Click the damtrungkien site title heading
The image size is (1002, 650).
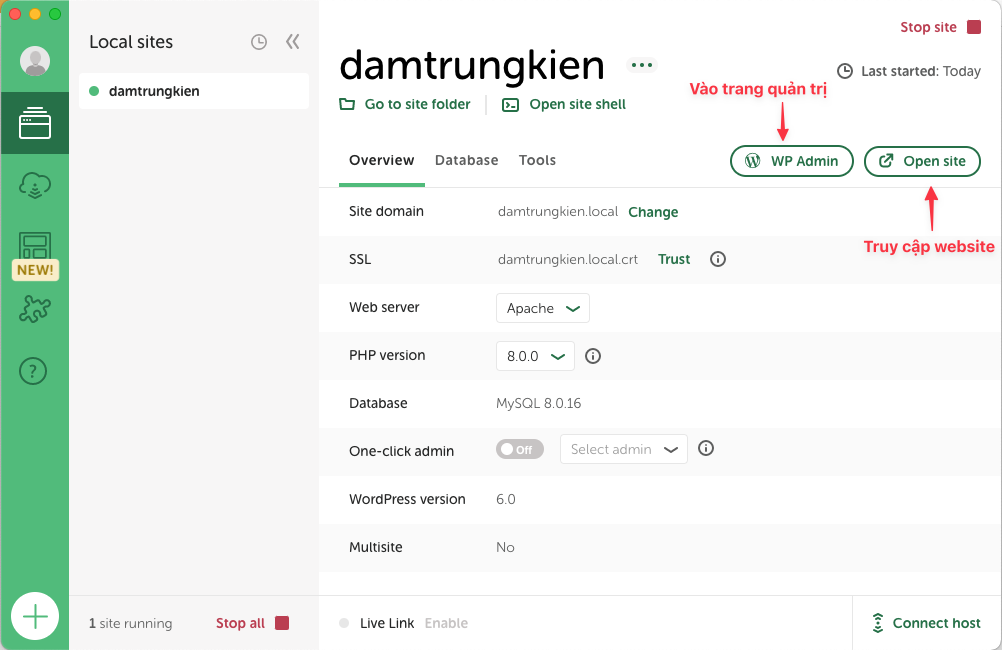472,65
